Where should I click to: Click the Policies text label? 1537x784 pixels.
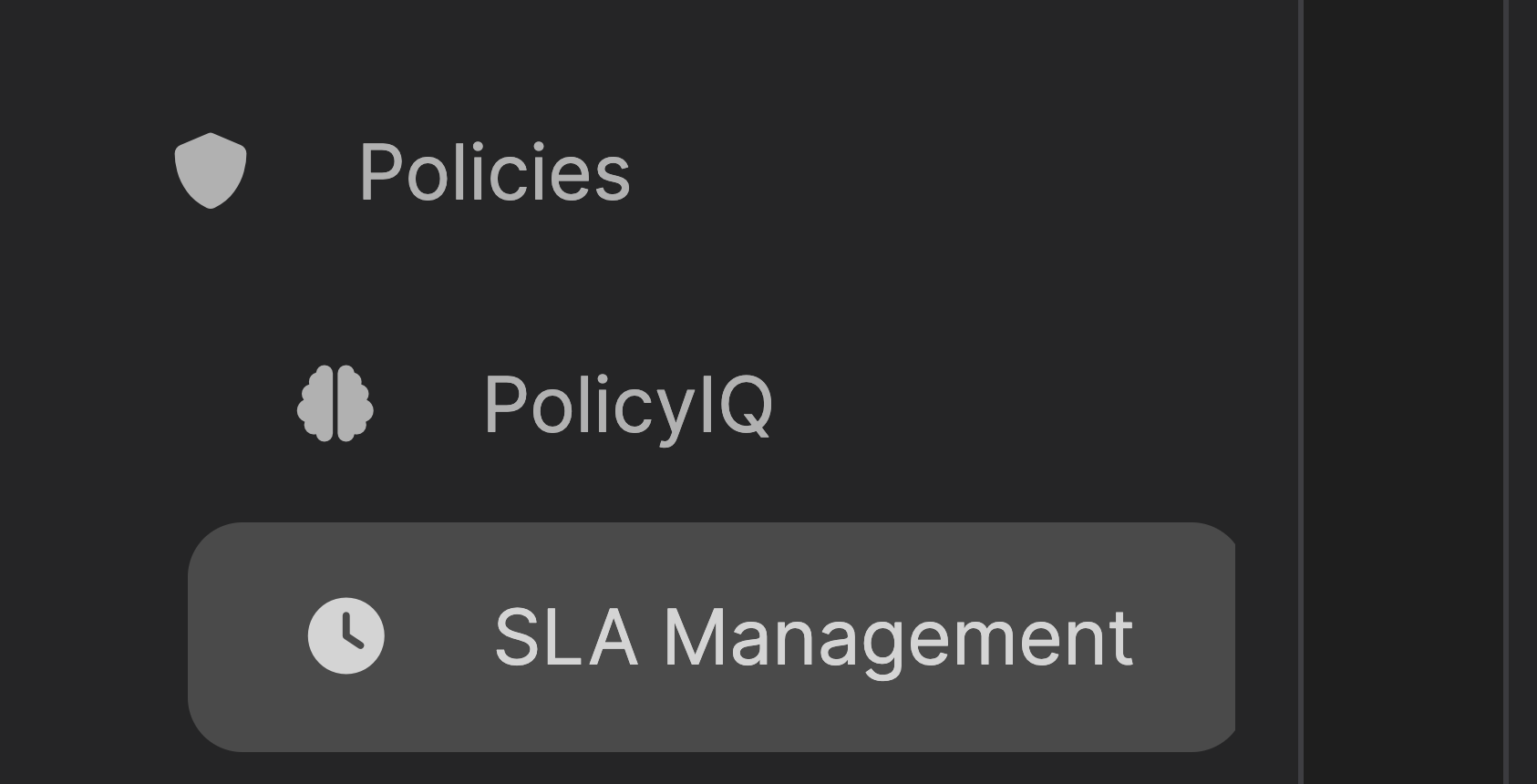(494, 171)
